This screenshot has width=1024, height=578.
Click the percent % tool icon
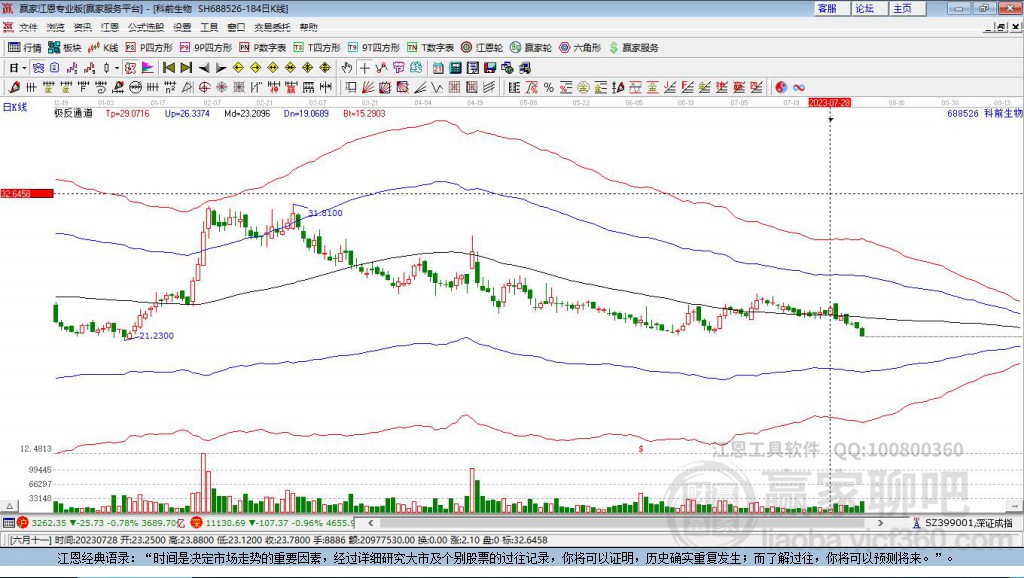(549, 88)
